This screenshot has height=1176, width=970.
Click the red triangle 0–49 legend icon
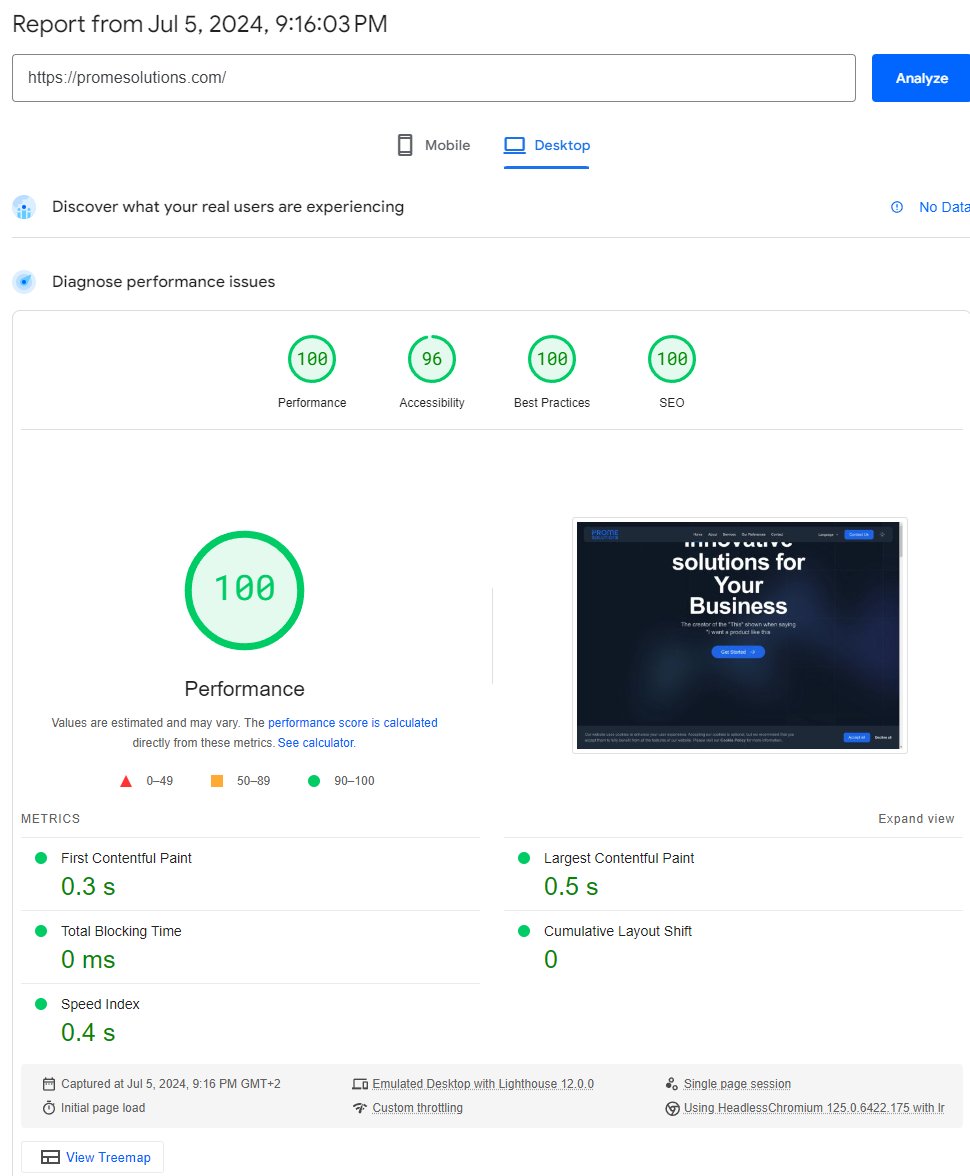[126, 782]
